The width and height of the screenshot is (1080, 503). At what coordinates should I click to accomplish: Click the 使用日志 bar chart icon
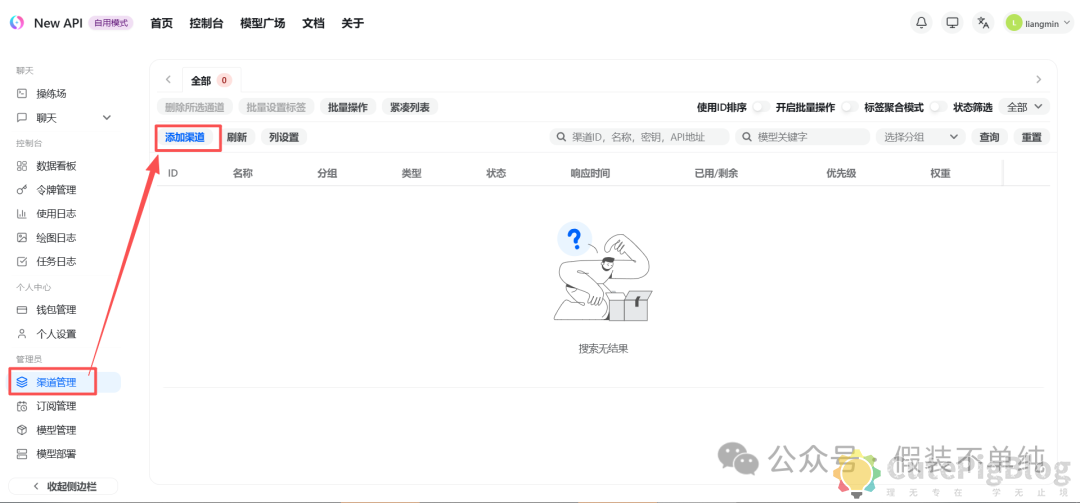click(x=22, y=214)
